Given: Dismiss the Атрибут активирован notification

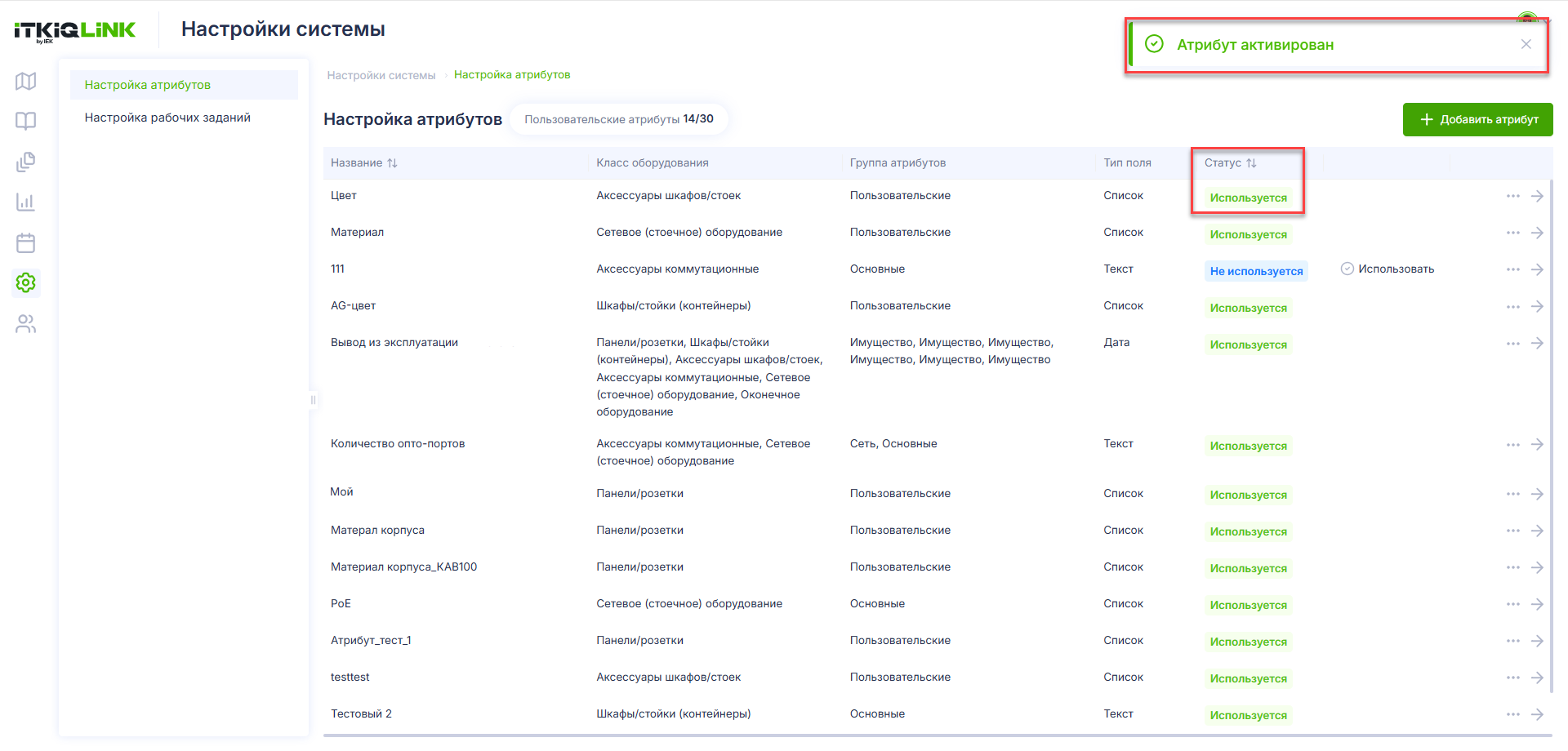Looking at the screenshot, I should pyautogui.click(x=1526, y=44).
